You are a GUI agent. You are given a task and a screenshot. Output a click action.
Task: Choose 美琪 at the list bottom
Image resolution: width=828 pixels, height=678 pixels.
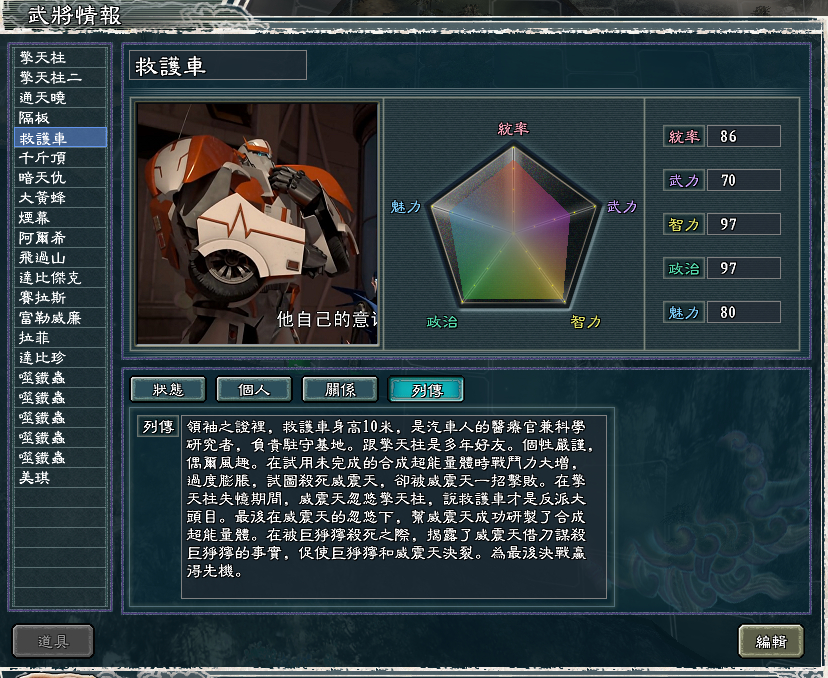pos(60,477)
